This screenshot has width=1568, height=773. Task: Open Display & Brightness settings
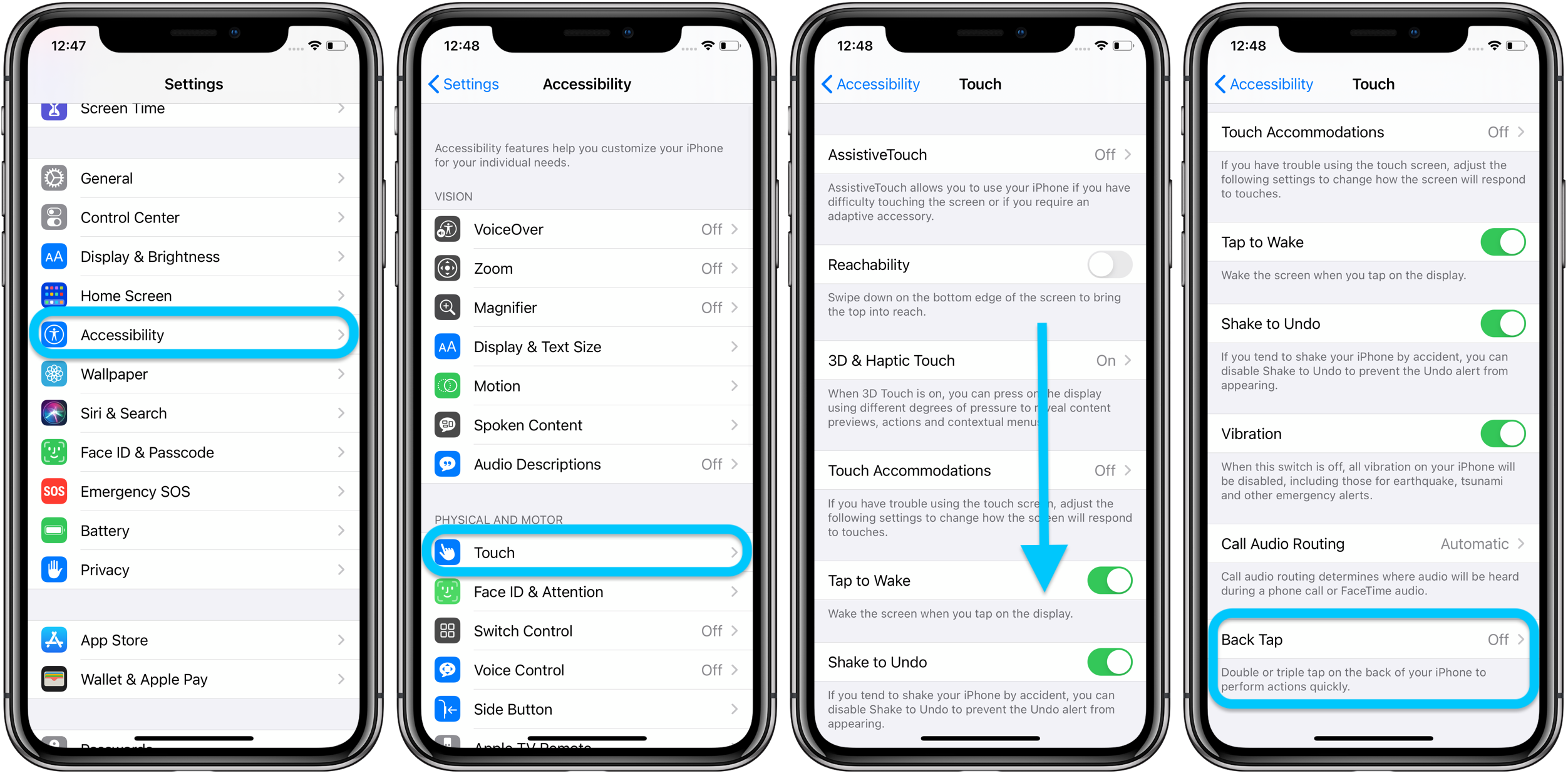pyautogui.click(x=195, y=257)
